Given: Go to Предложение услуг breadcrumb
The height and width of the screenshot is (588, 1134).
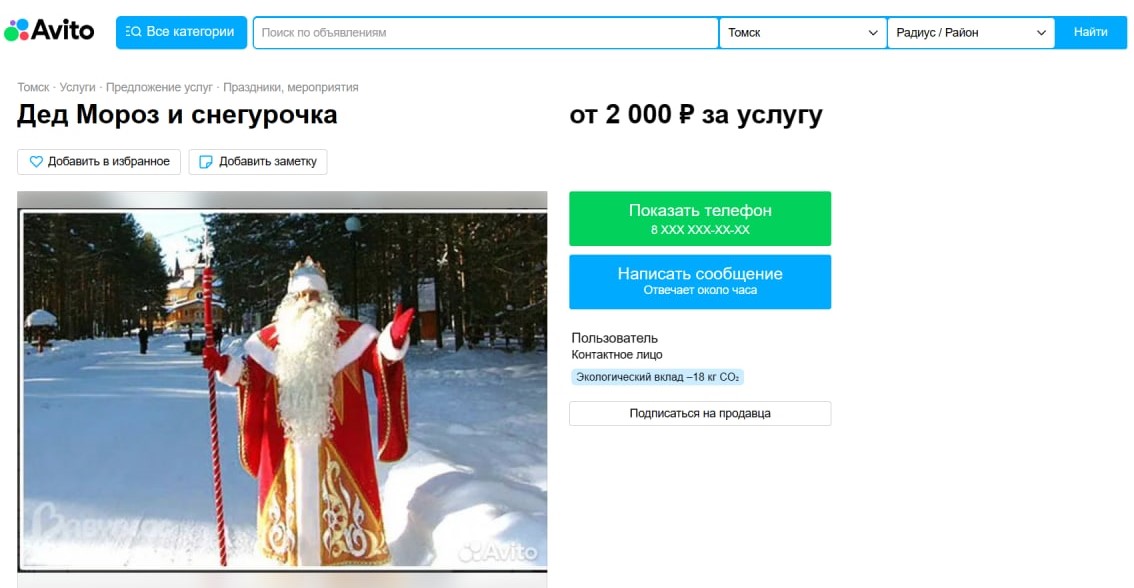Looking at the screenshot, I should (x=159, y=87).
